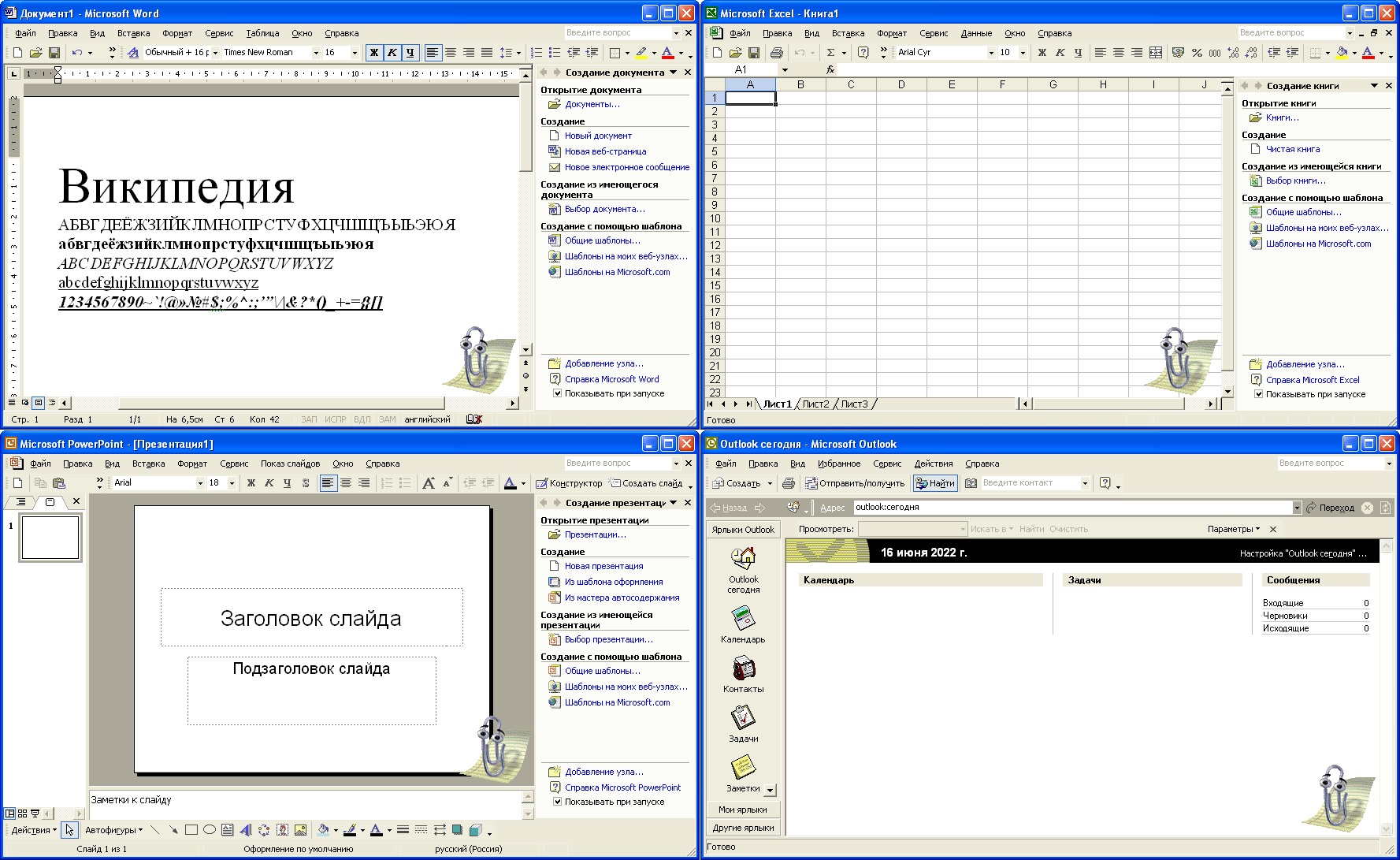The image size is (1400, 860).
Task: Toggle bold (Ж) in Word's formatting toolbar
Action: pos(373,52)
